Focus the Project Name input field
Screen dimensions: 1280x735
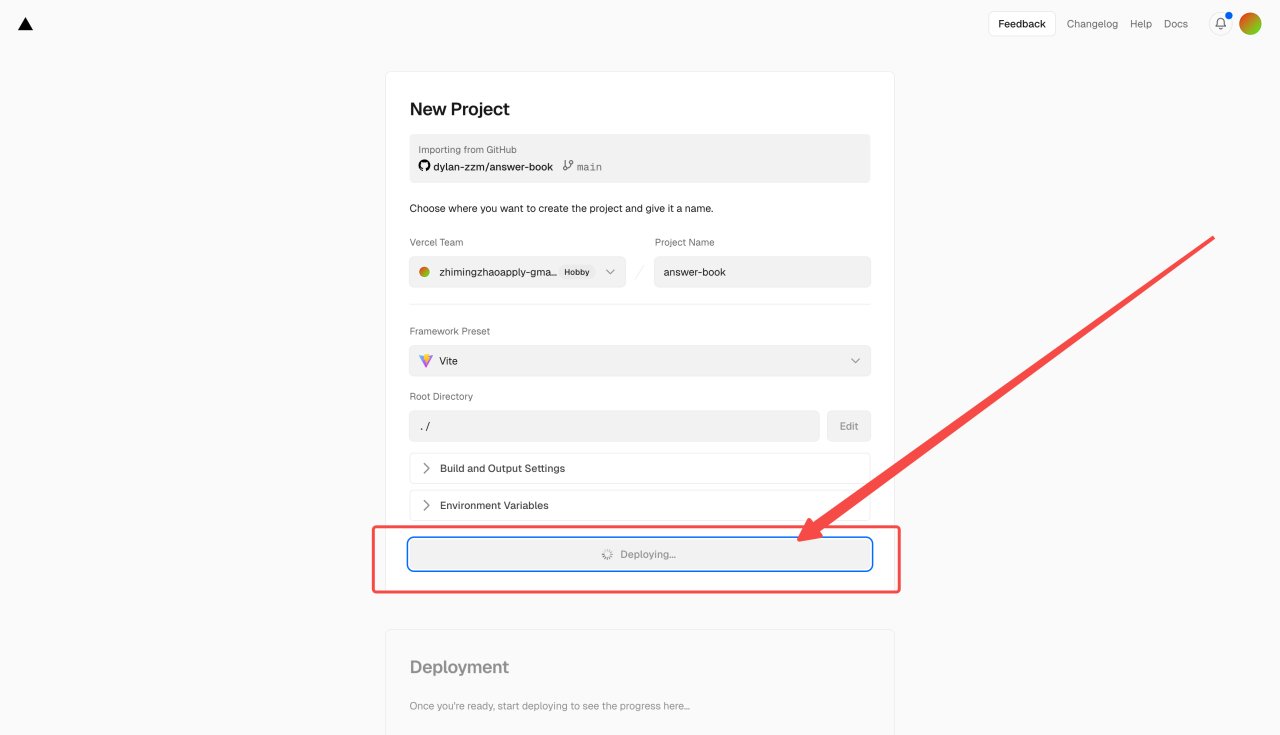(762, 272)
